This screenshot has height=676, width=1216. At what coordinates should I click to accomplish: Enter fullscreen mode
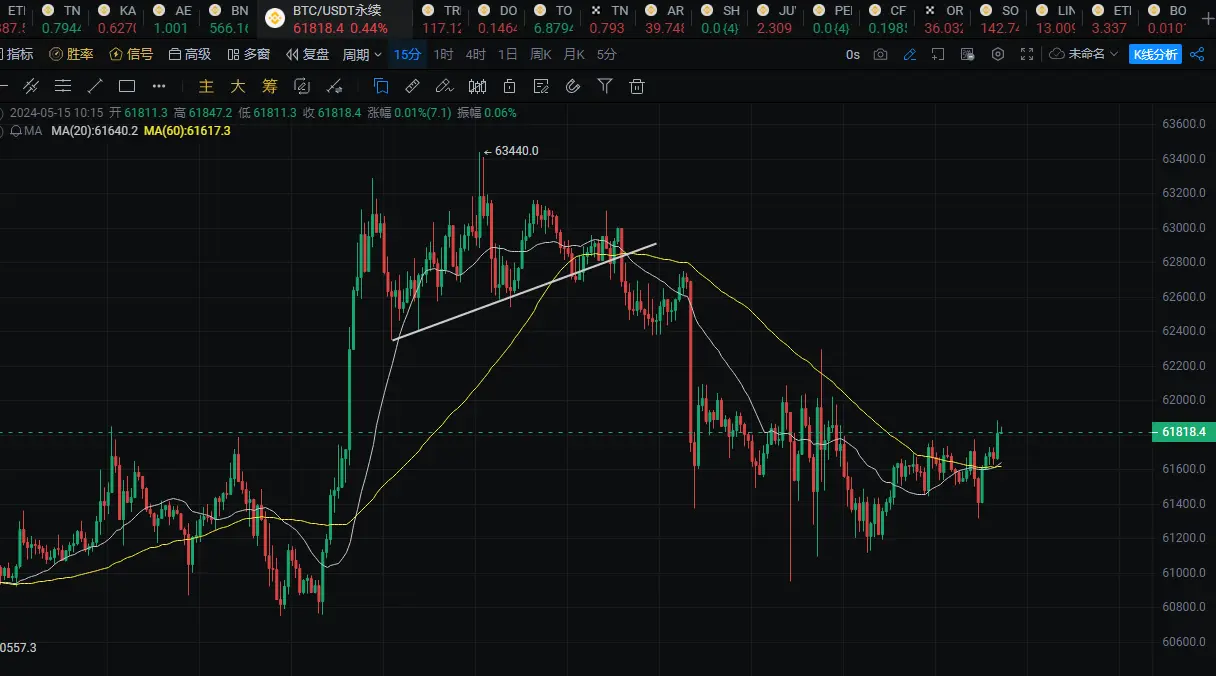(x=1027, y=54)
